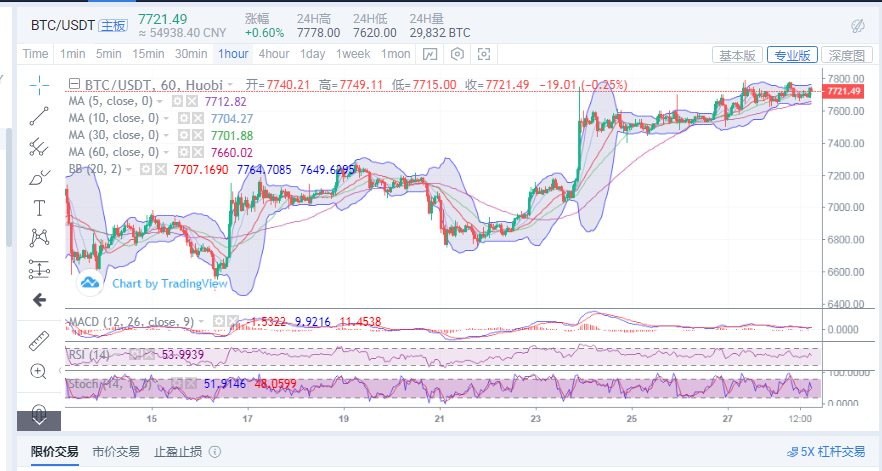Screen dimensions: 882x471
Task: Choose the pitchfork drawing tool
Action: click(39, 146)
